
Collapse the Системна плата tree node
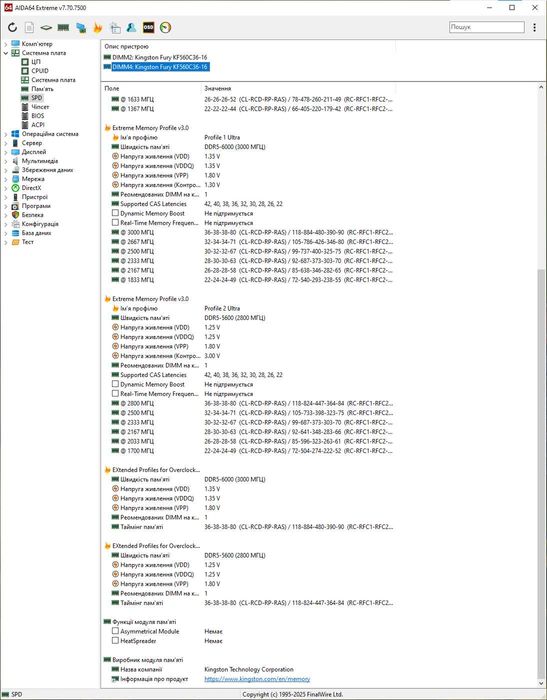[5, 53]
